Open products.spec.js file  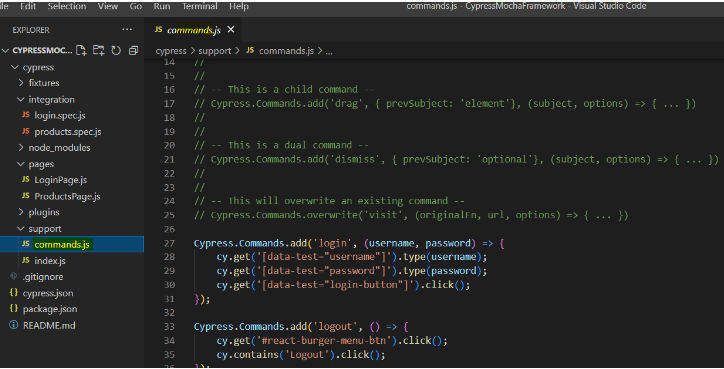pos(68,132)
